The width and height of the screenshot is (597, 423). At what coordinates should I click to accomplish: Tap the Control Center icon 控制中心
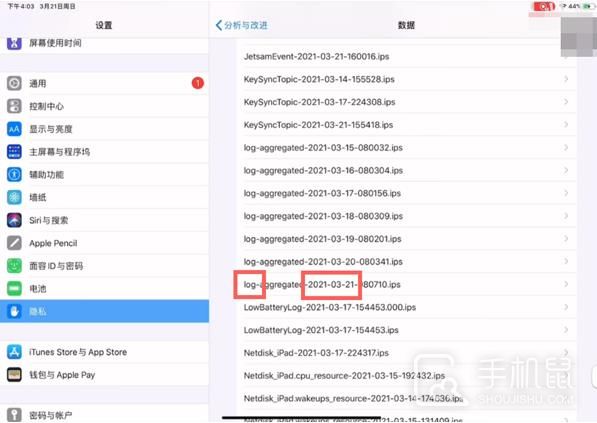click(x=14, y=106)
